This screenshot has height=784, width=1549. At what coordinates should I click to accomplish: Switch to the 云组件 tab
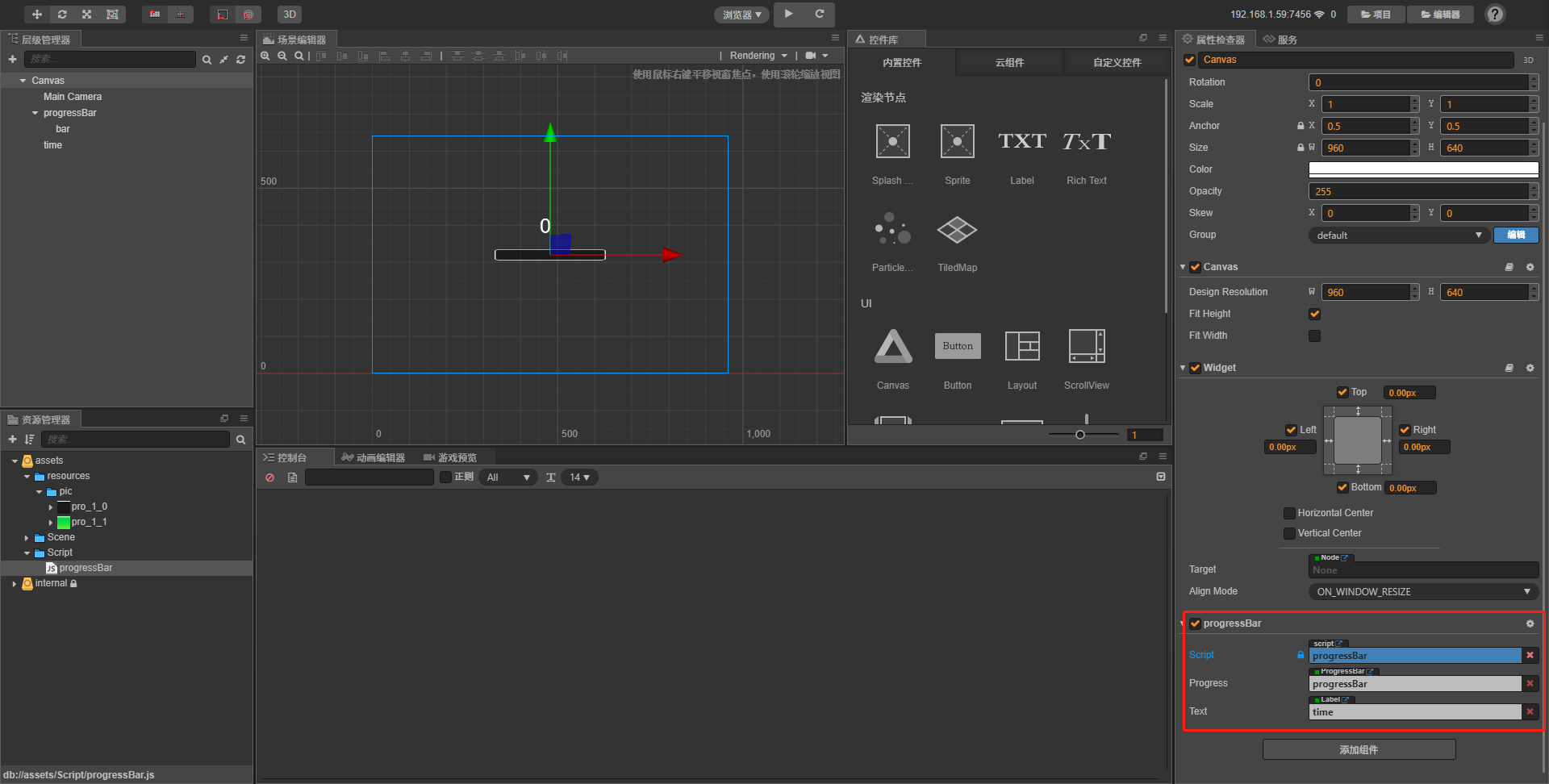tap(1009, 62)
